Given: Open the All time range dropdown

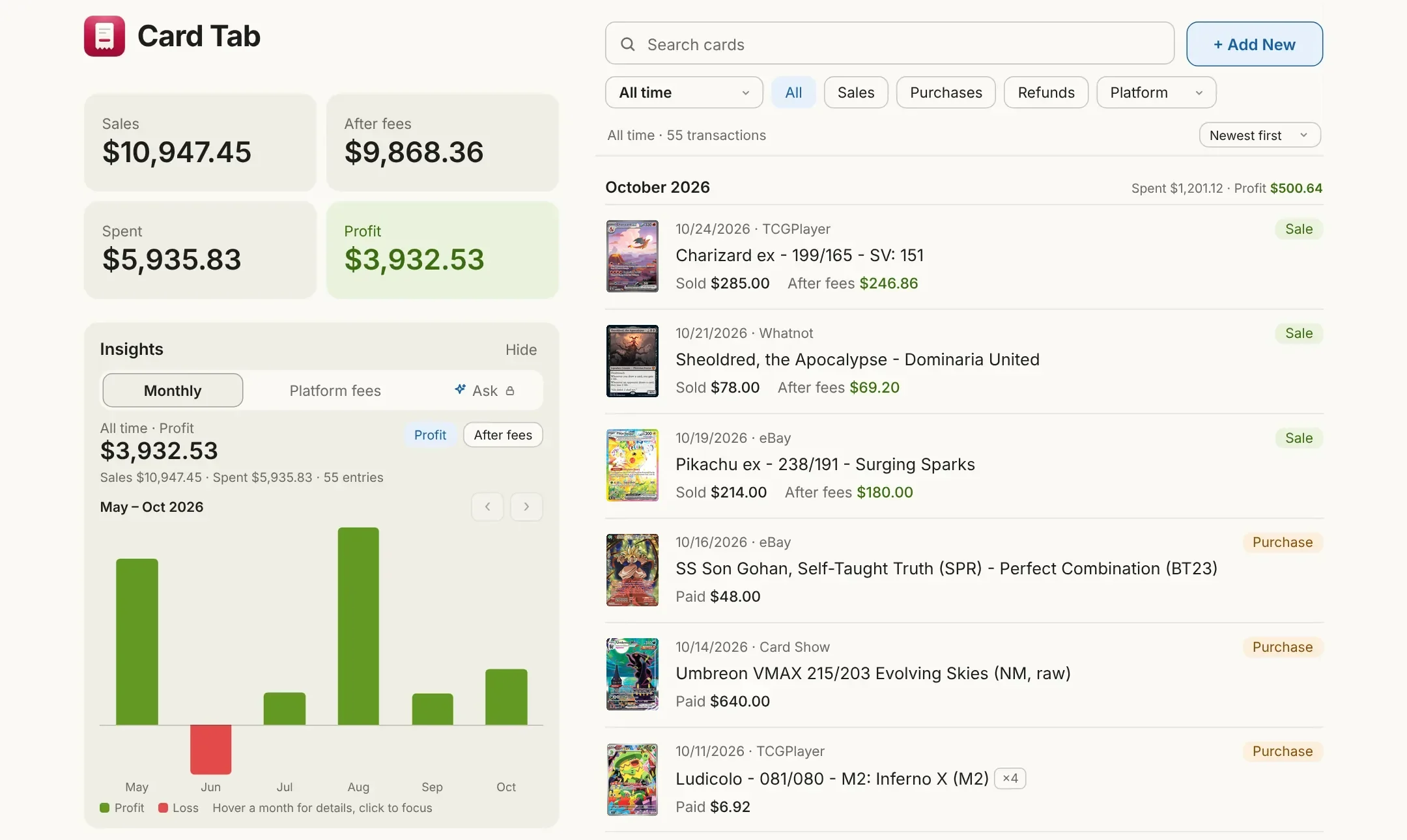Looking at the screenshot, I should (684, 92).
